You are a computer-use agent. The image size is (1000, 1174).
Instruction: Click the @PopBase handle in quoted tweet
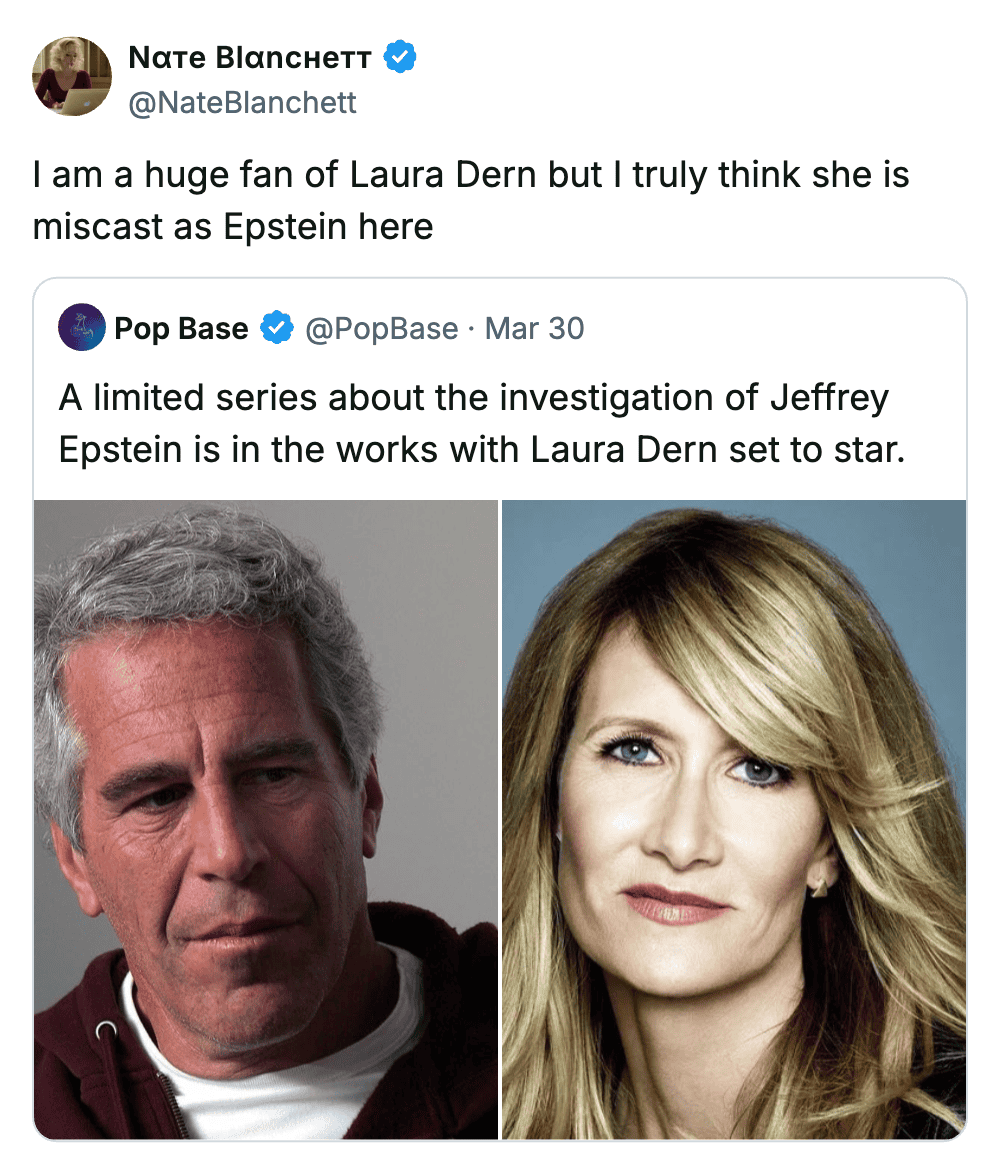coord(381,328)
